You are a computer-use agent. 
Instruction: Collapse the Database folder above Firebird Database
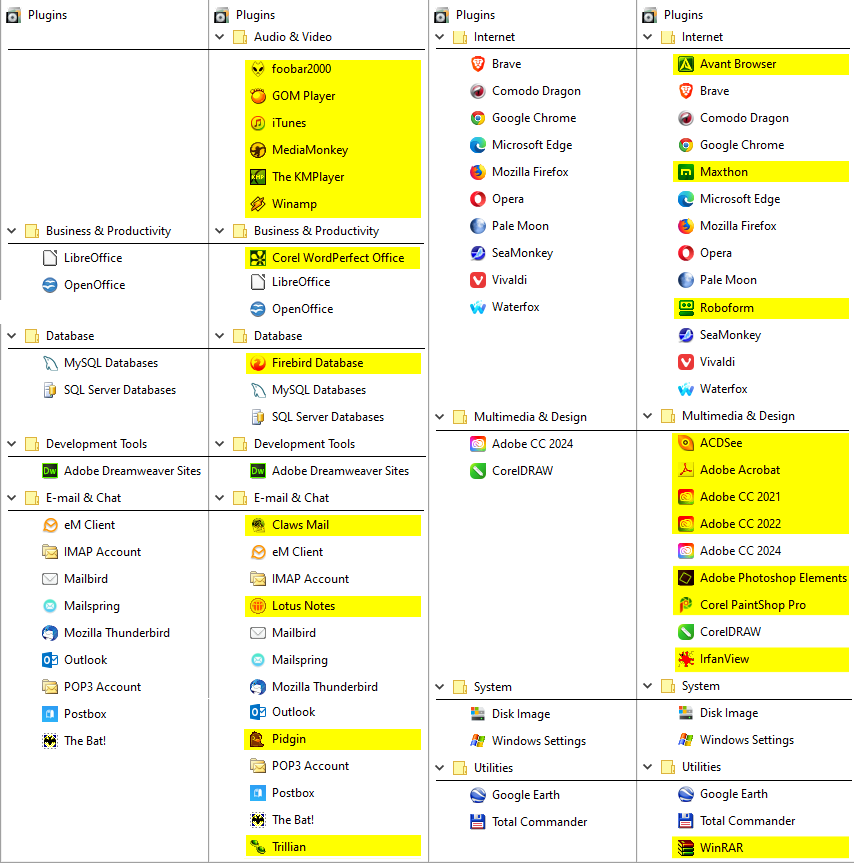coord(220,336)
